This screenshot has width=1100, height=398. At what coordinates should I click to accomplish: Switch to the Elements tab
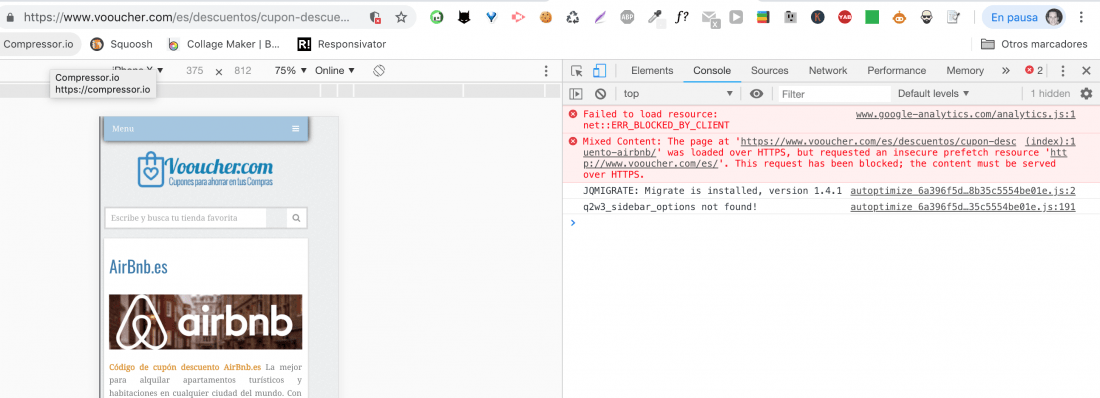(652, 71)
